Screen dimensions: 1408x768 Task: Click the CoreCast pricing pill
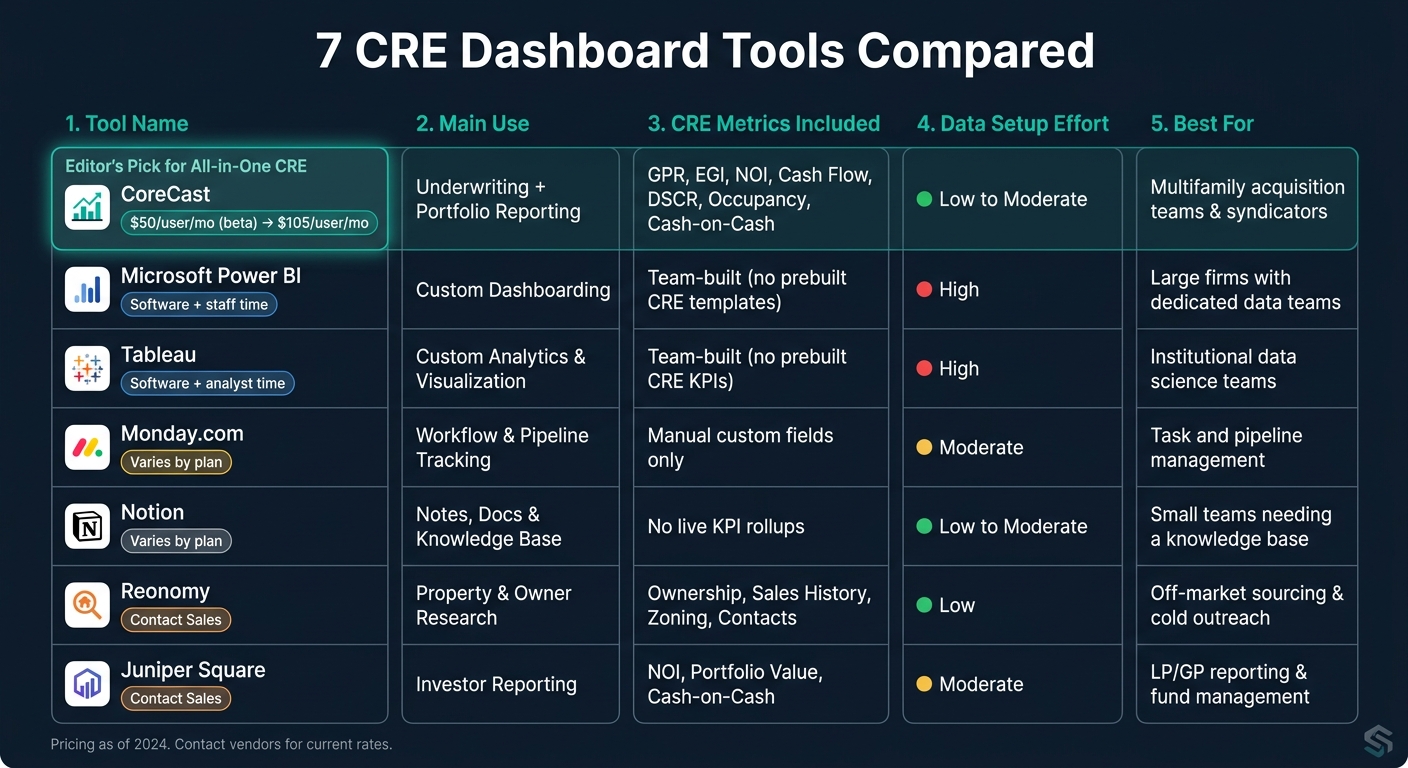[249, 223]
